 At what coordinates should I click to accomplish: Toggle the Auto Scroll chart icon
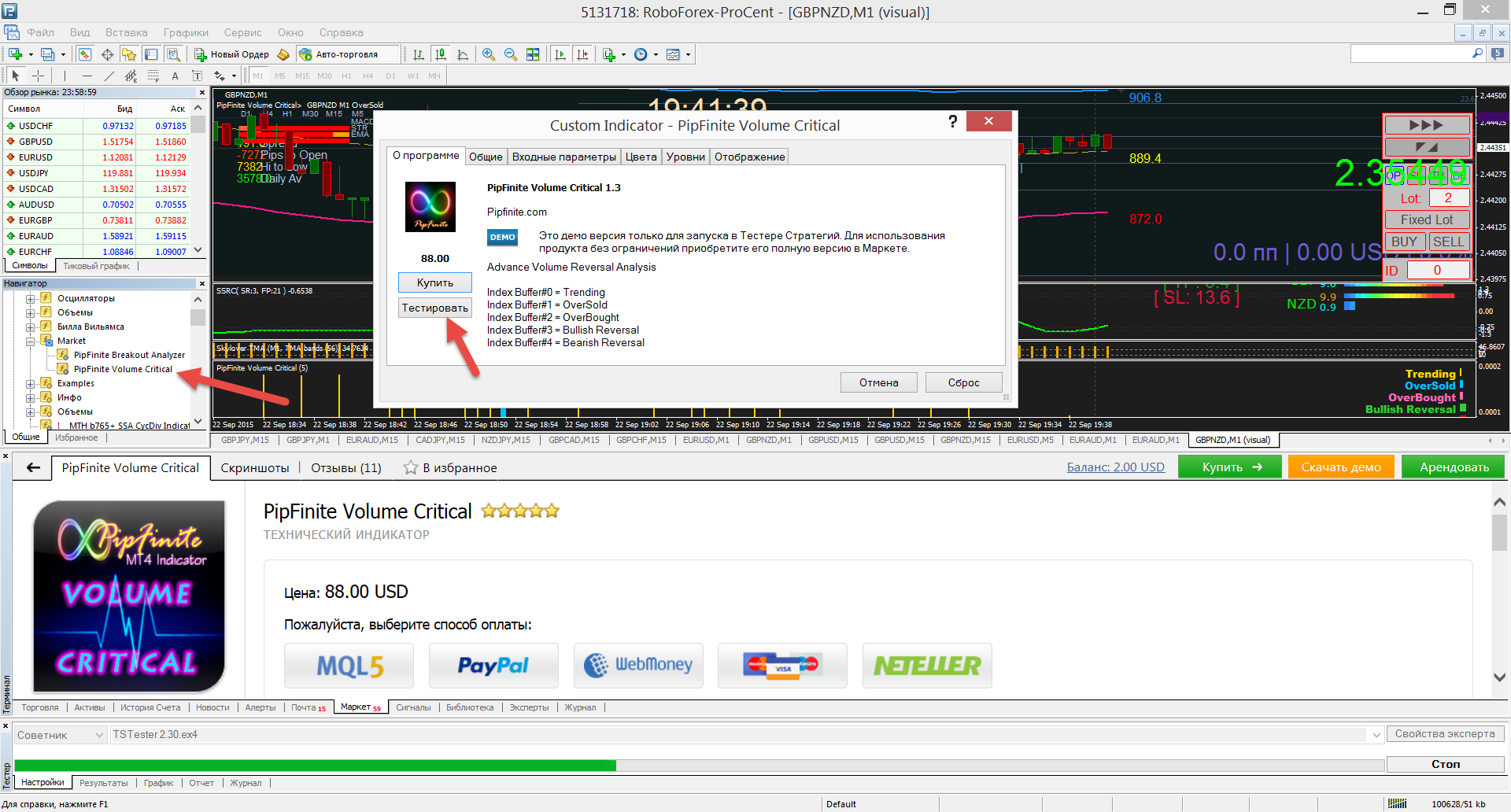tap(560, 54)
